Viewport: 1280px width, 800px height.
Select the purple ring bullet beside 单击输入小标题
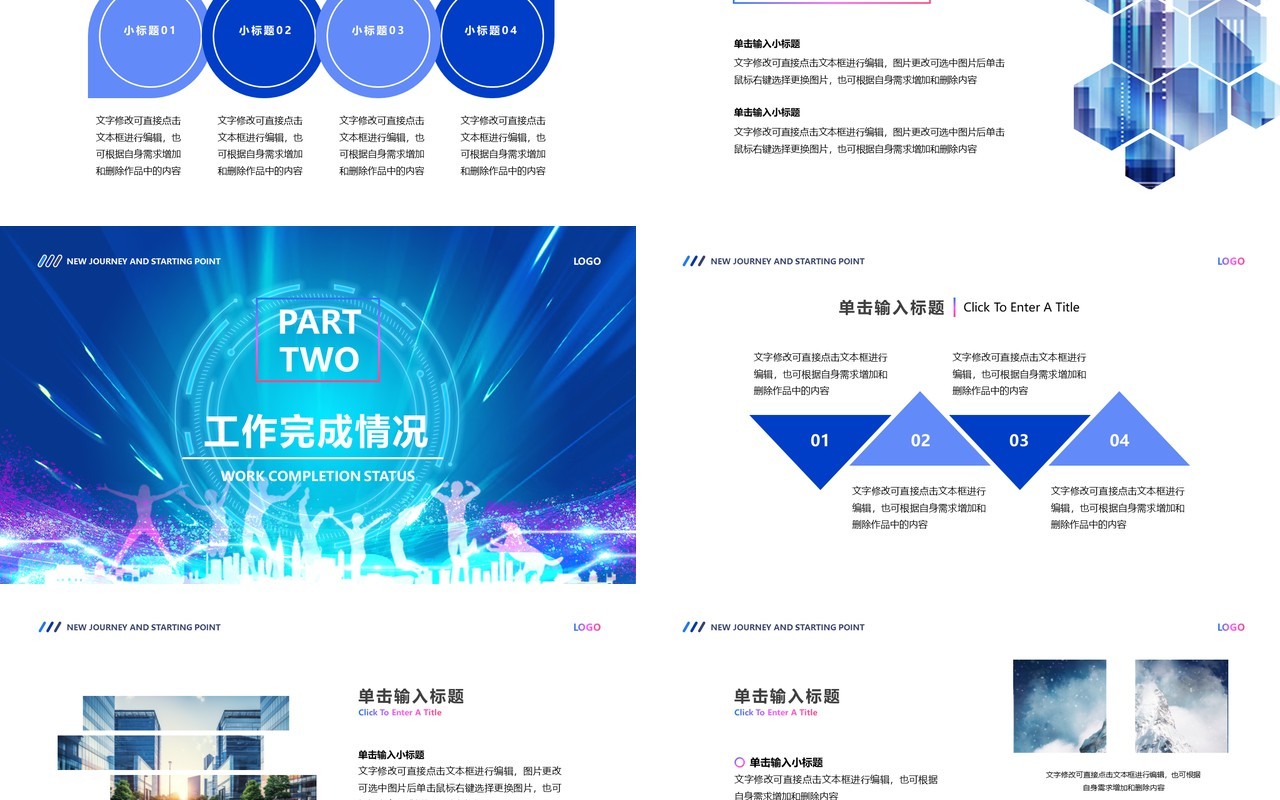point(740,762)
